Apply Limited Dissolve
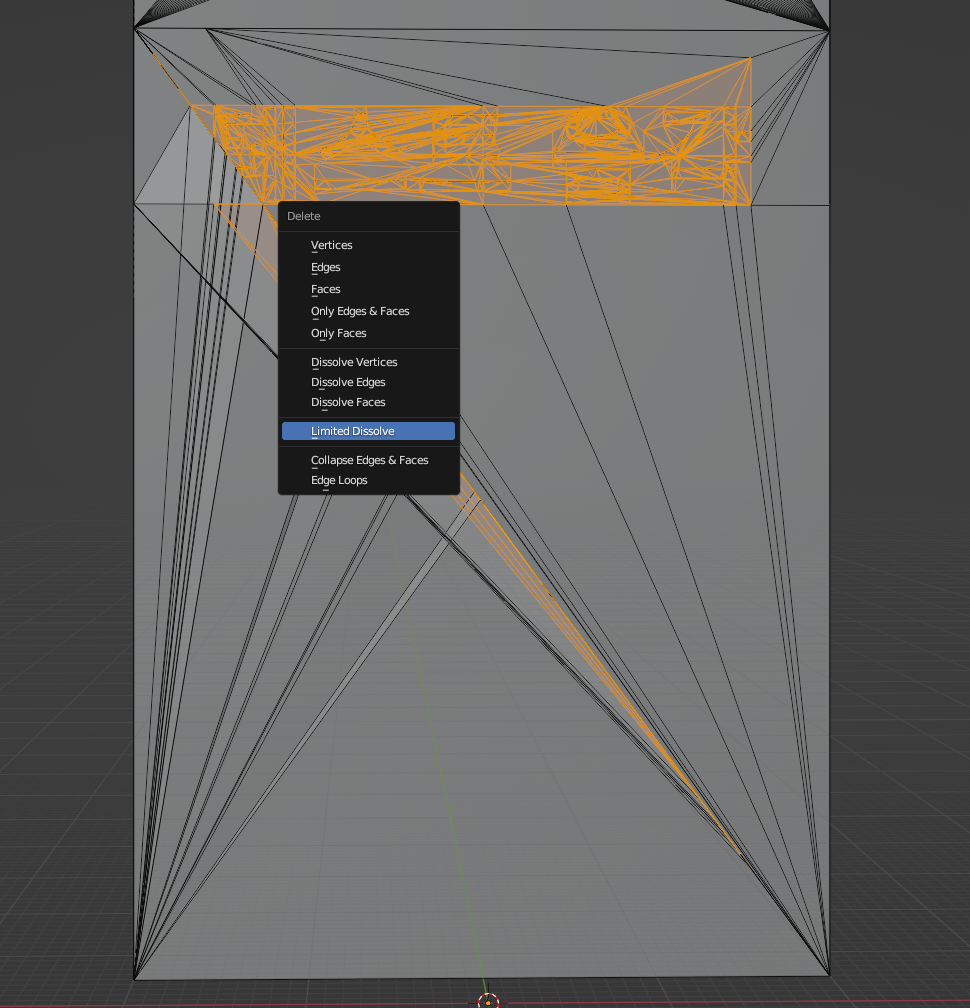970x1008 pixels. 368,431
